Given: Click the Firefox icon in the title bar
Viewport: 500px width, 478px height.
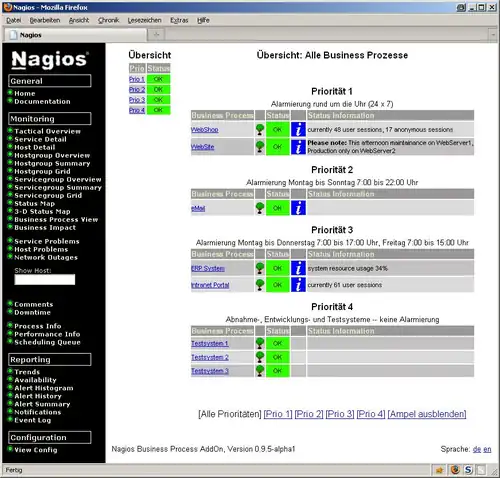Looking at the screenshot, I should coord(8,7).
